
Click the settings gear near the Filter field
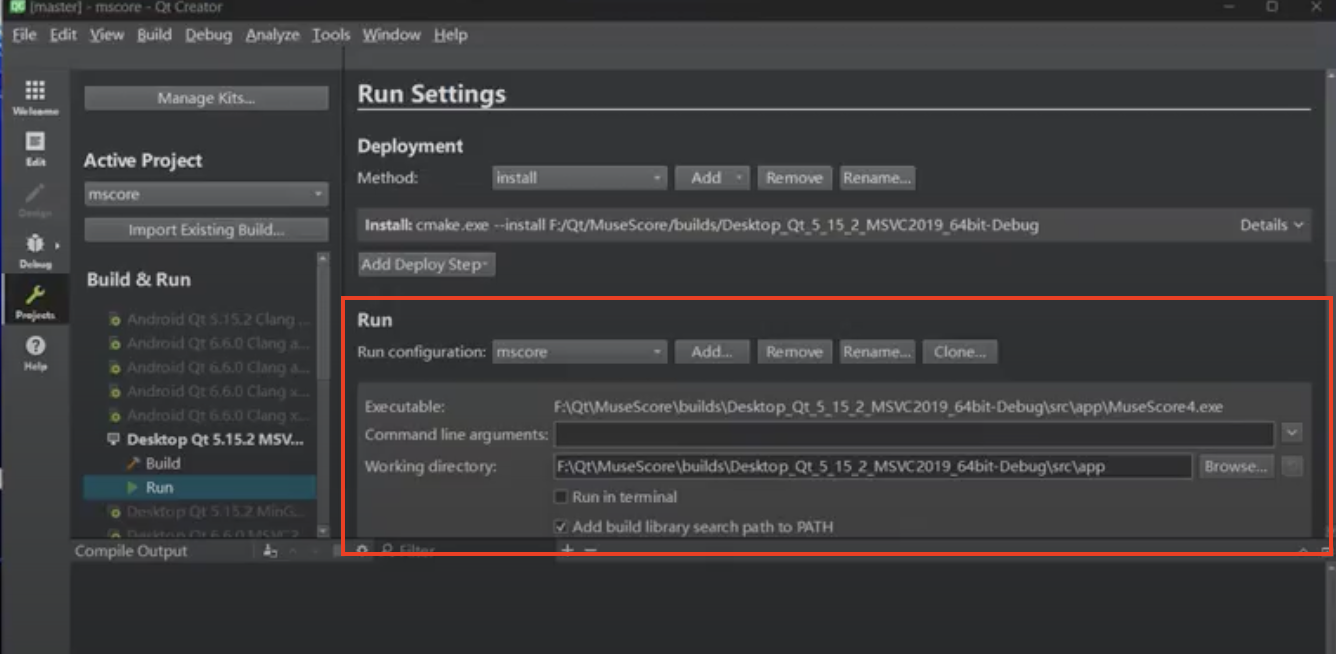pyautogui.click(x=362, y=548)
